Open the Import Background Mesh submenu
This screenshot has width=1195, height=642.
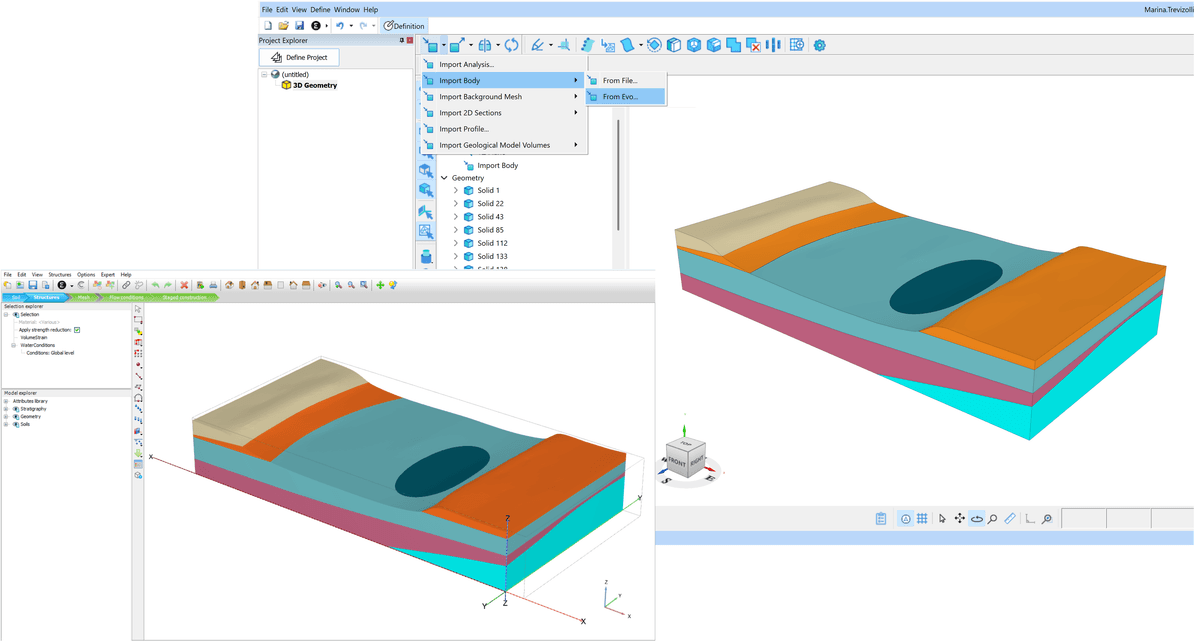point(504,97)
